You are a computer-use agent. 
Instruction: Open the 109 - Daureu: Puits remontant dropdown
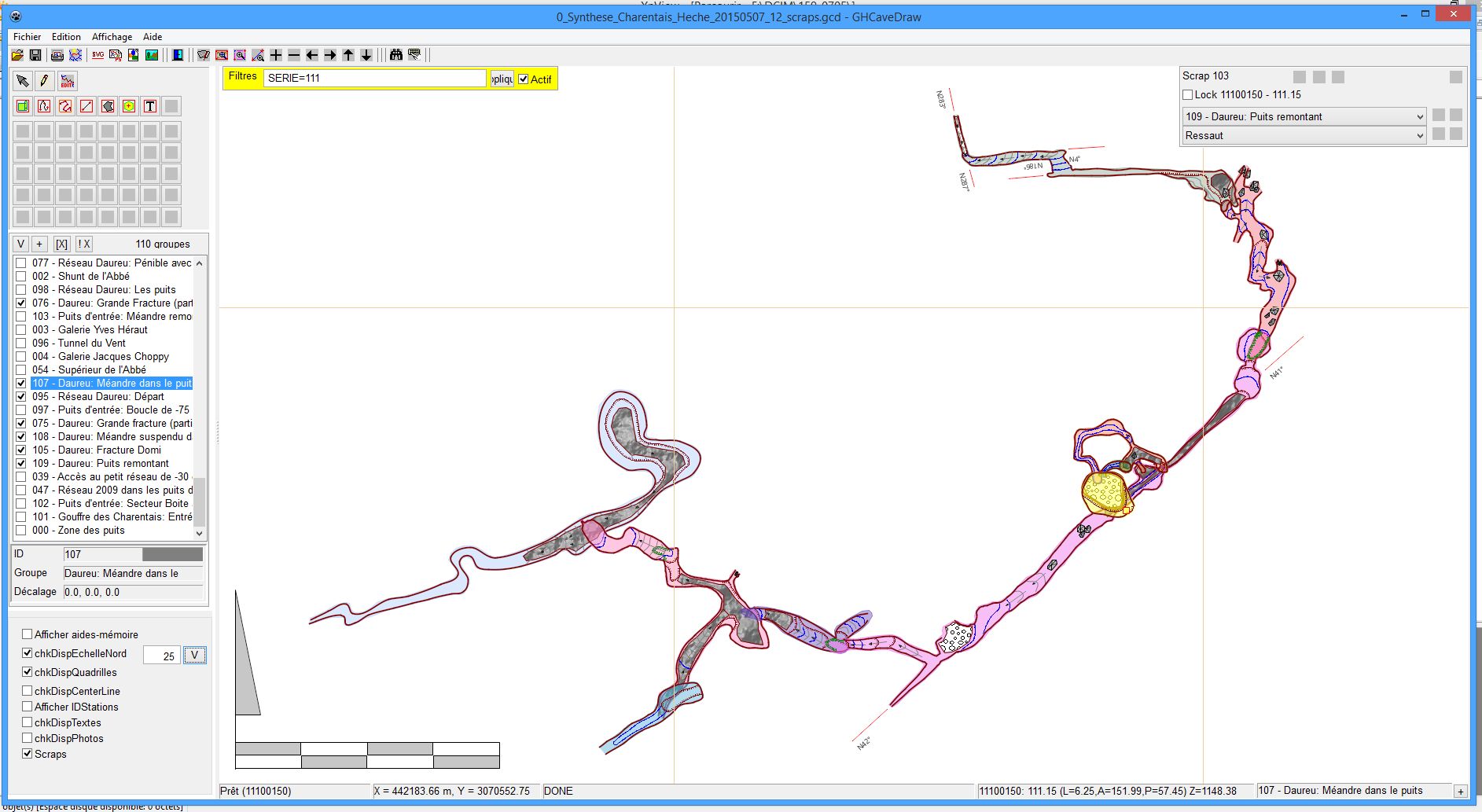pyautogui.click(x=1304, y=116)
